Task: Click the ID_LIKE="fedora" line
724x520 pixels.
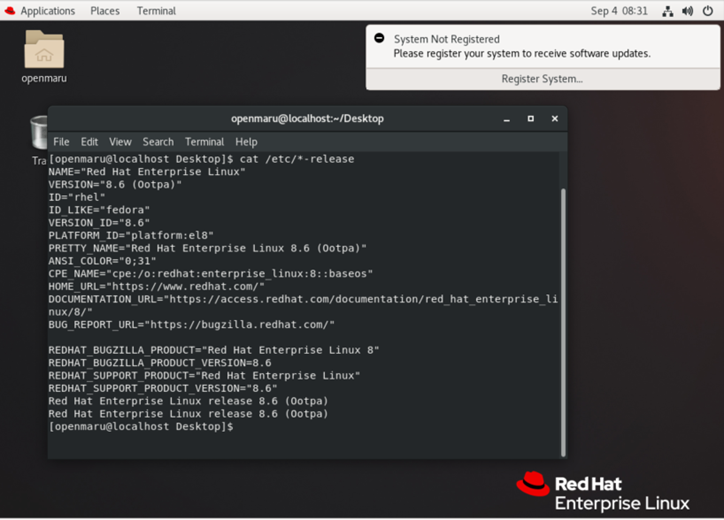Action: 99,210
